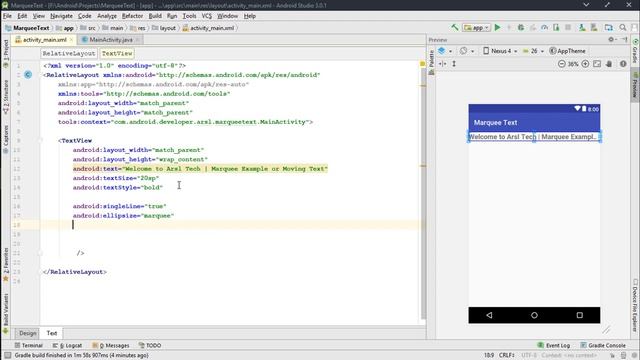Open the design surface layers dropdown
Screen dimensions: 640x360
coord(444,51)
